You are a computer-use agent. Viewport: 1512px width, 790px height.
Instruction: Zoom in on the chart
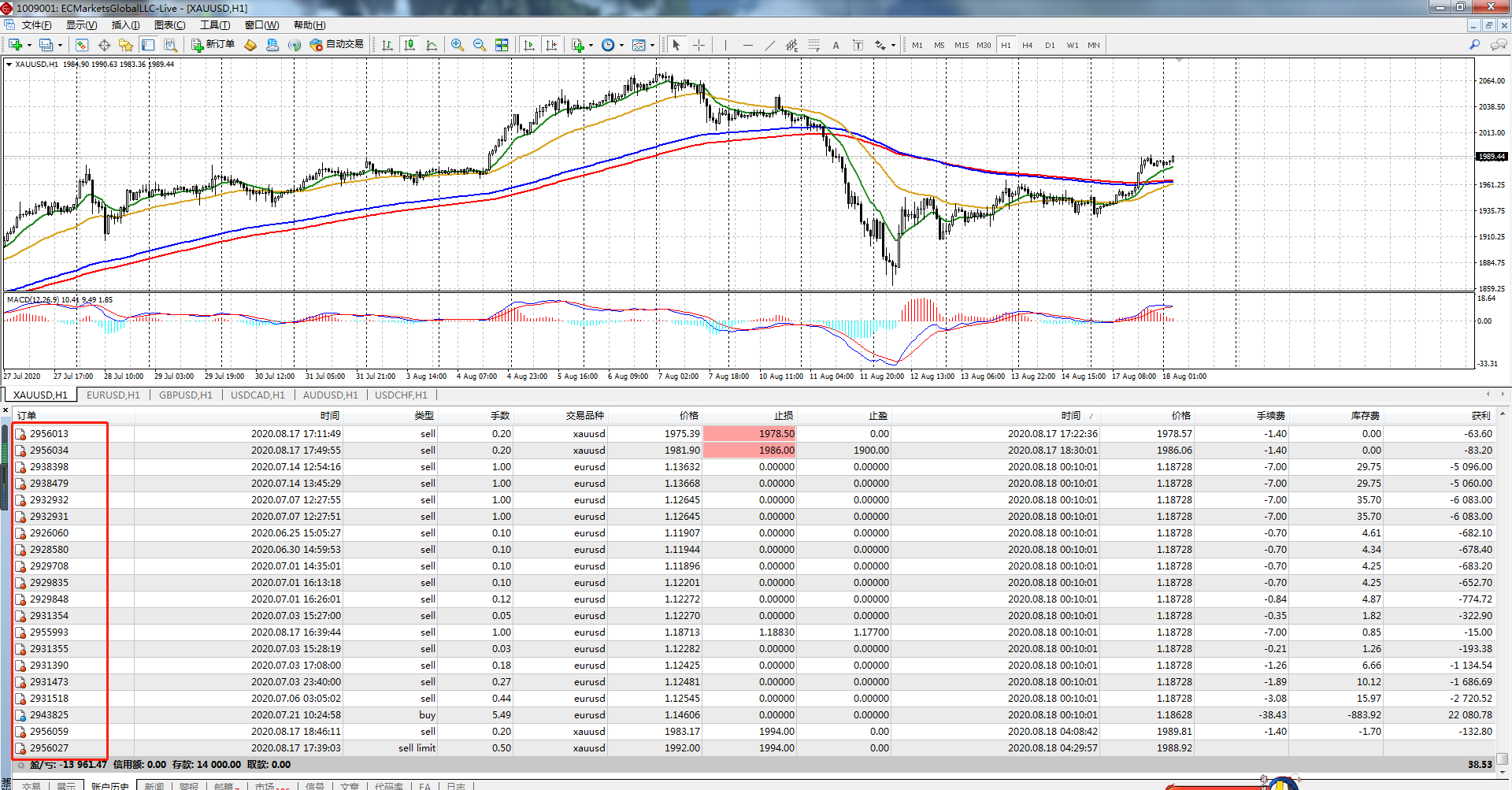(458, 45)
